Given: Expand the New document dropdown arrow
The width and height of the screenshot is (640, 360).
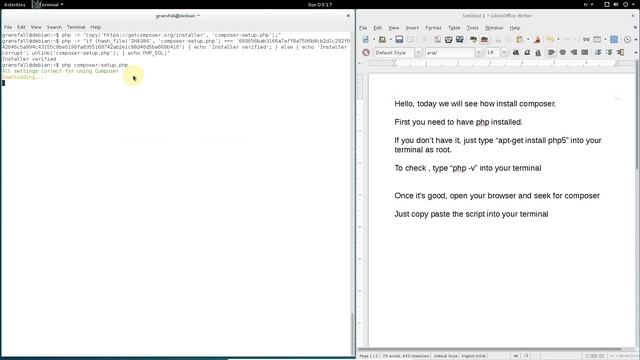Looking at the screenshot, I should coord(374,40).
